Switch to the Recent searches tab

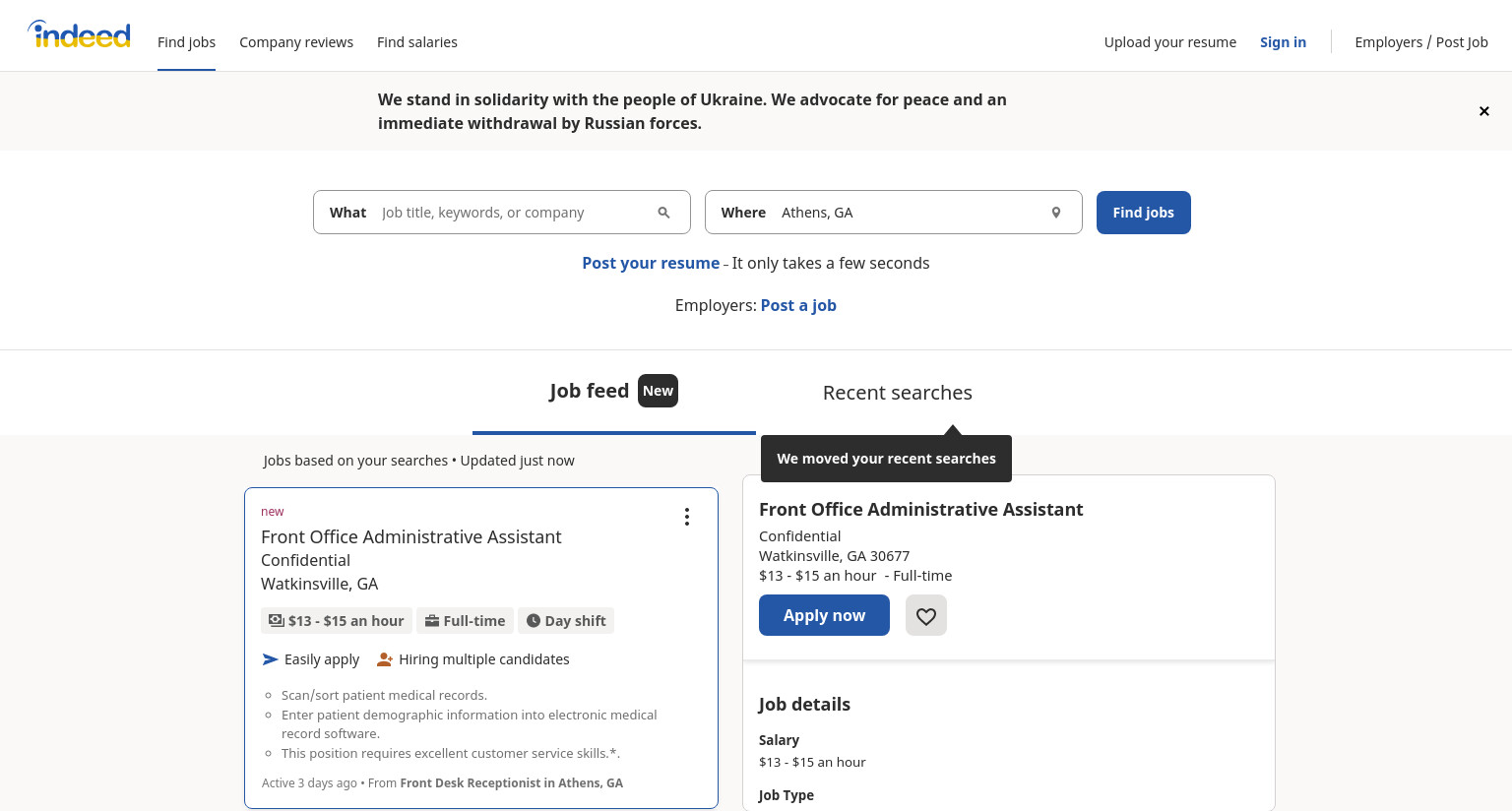point(898,393)
